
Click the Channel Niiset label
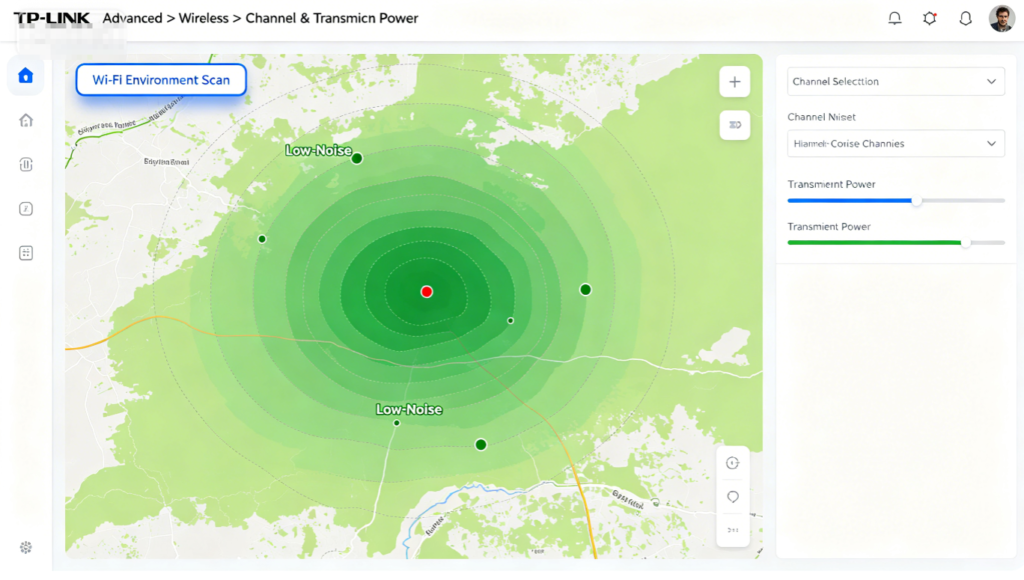[x=821, y=117]
